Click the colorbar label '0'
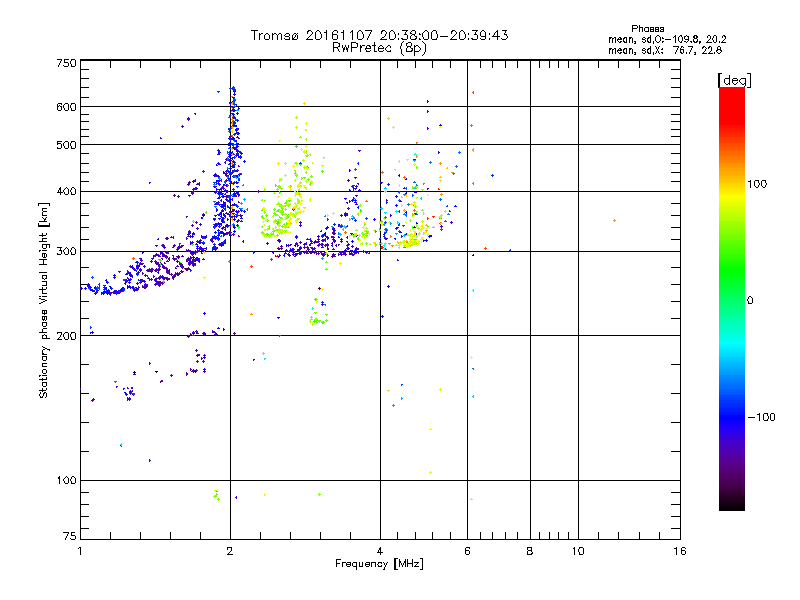This screenshot has width=800, height=600. coord(749,301)
